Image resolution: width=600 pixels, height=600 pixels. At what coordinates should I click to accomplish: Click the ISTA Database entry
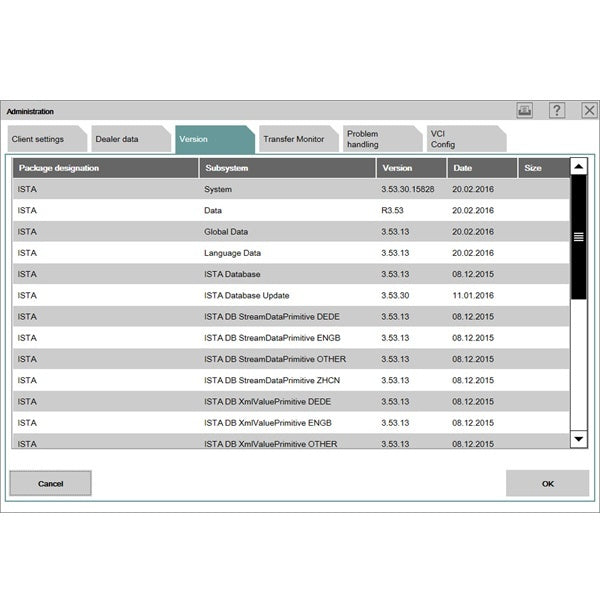point(232,274)
